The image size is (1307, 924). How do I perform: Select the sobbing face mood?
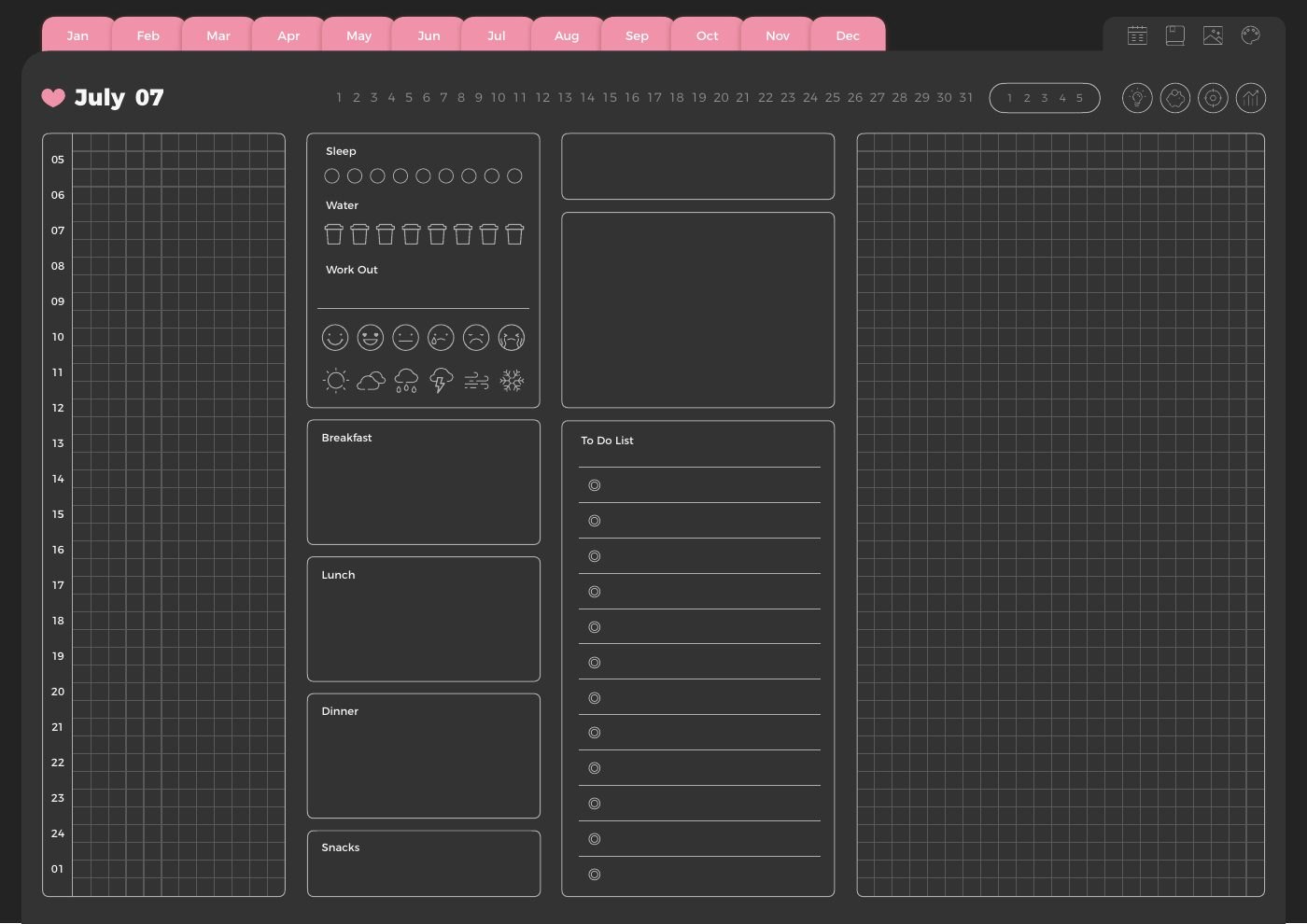512,337
